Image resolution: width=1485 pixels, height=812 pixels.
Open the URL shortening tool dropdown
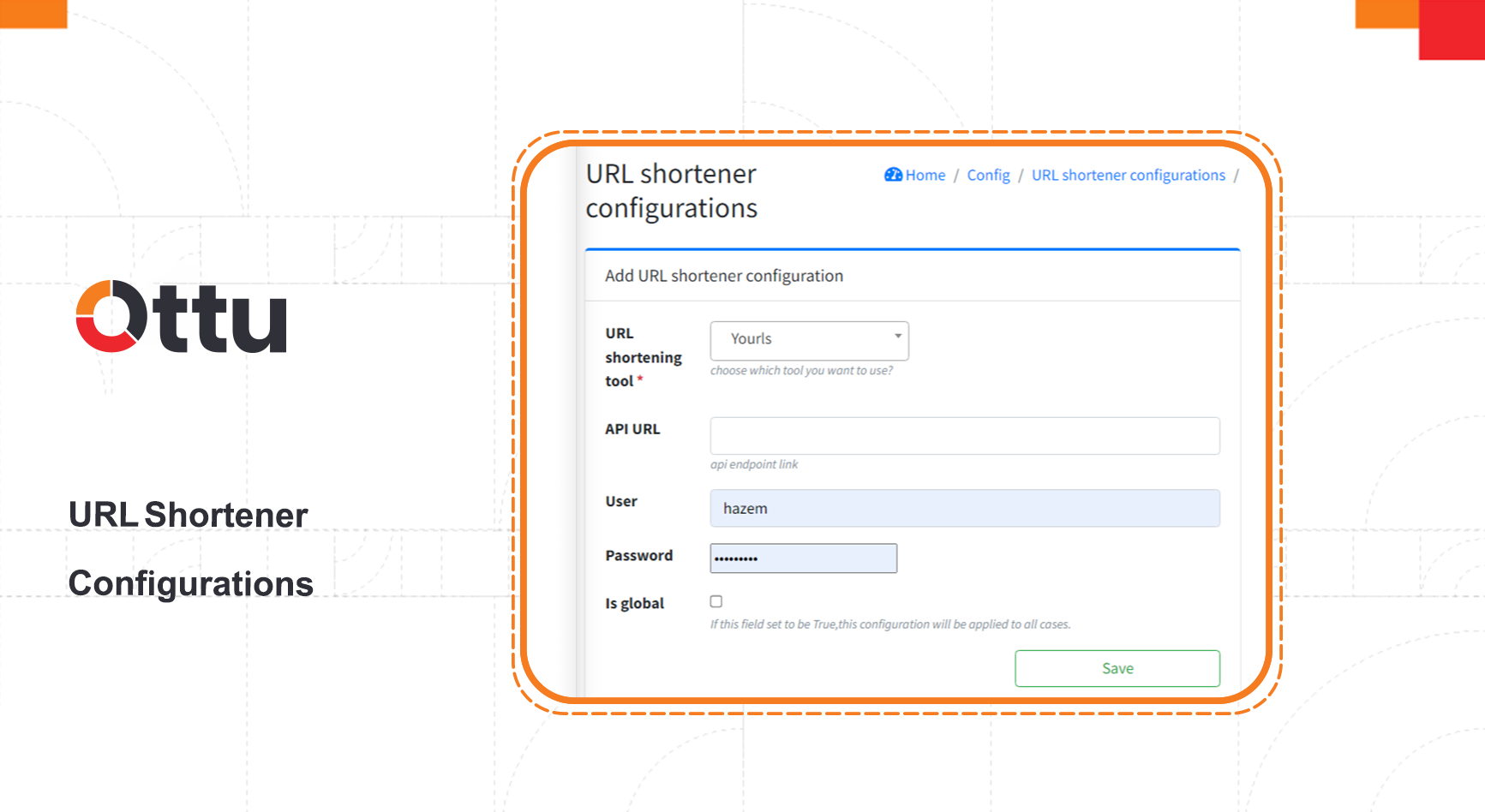pyautogui.click(x=808, y=340)
